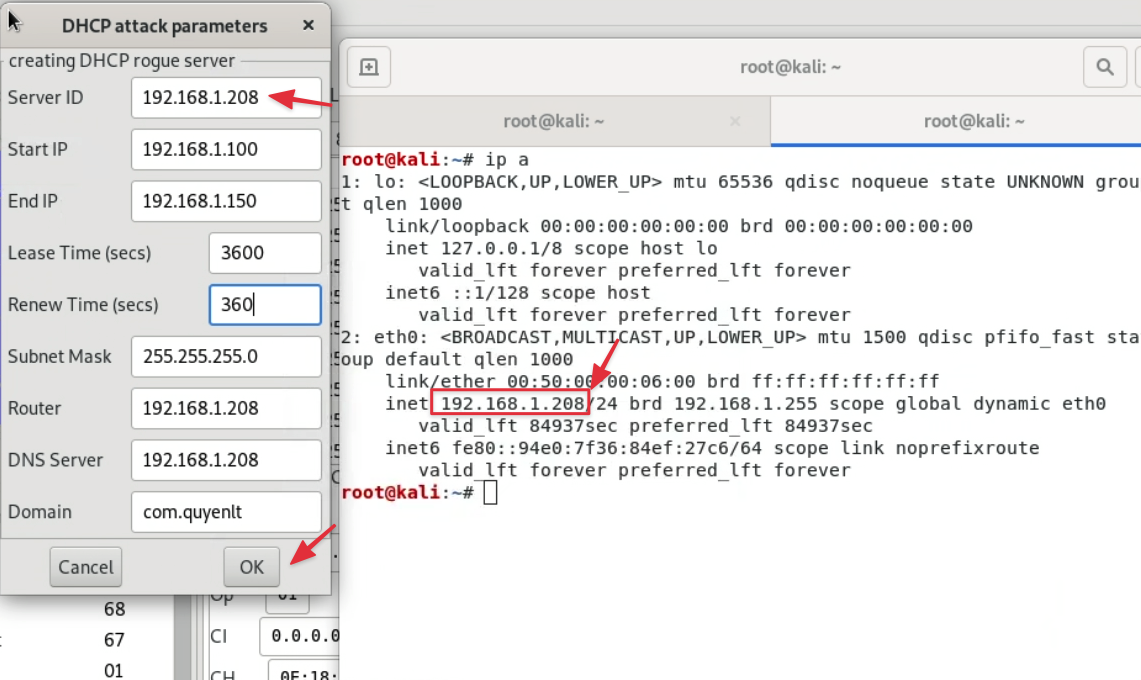Click the CI field showing 0.0.0.0
Screen dimensions: 1141x680
tap(300, 636)
